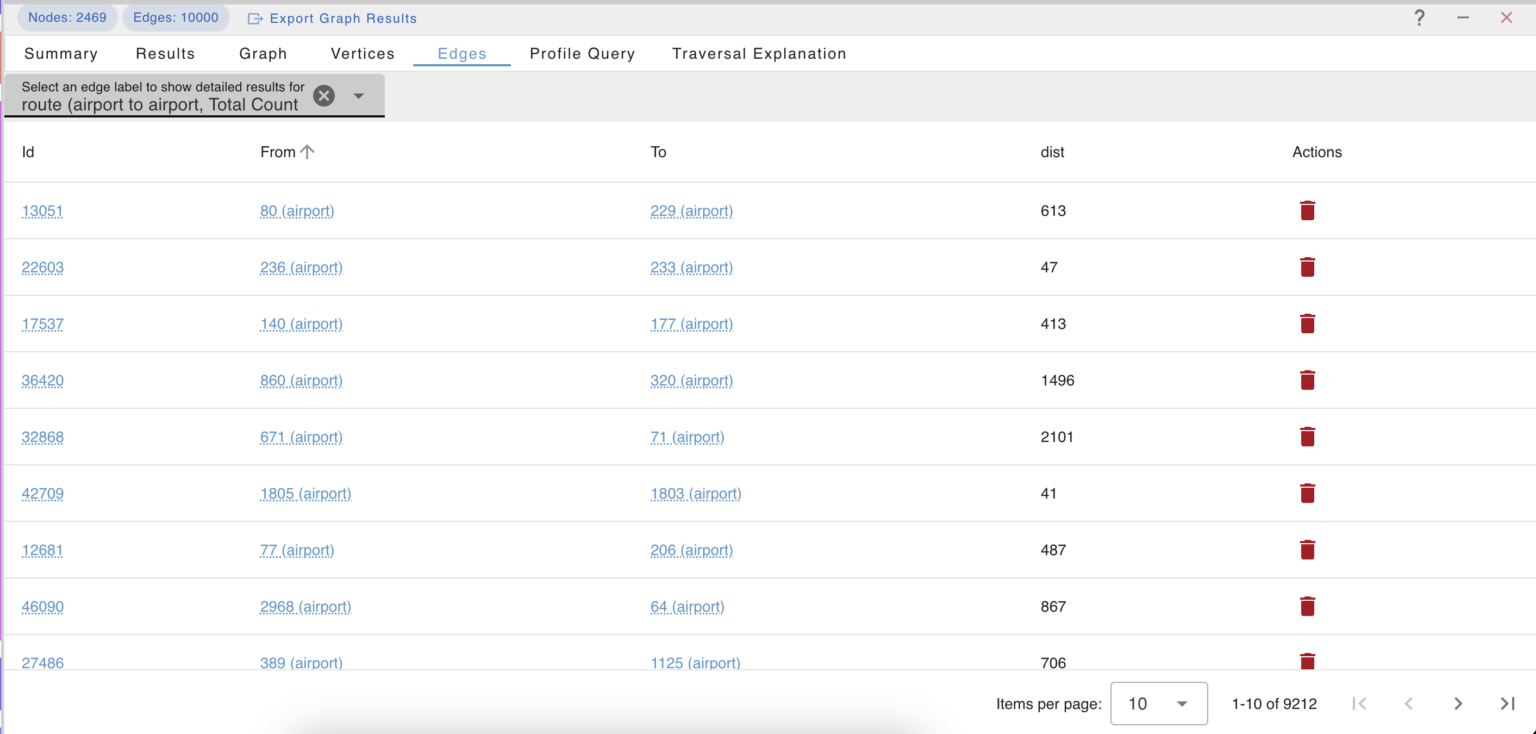Delete edge 46090 using its trash icon

[1307, 606]
